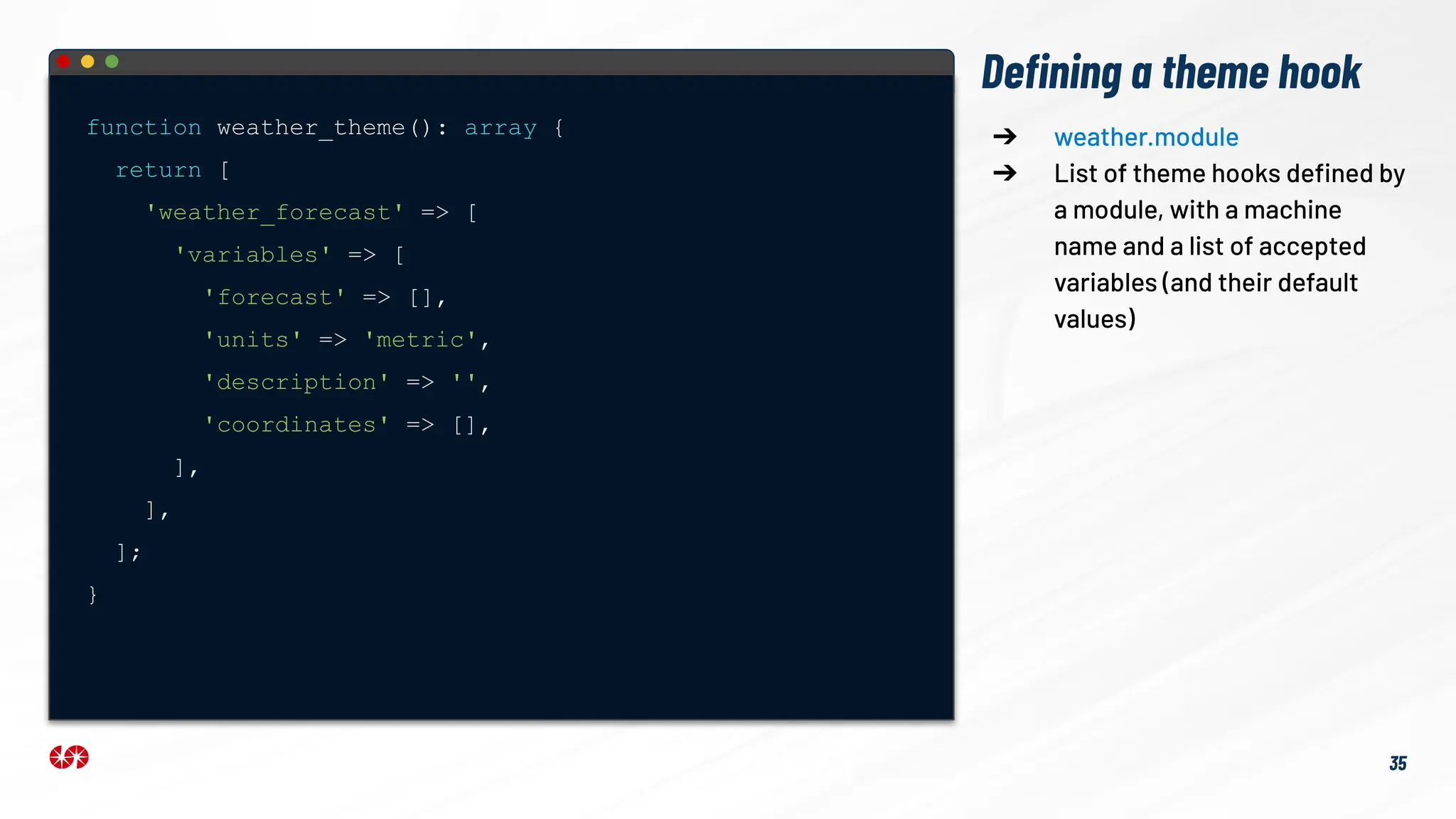Click the 'metric' default value
This screenshot has width=1456, height=819.
pyautogui.click(x=419, y=340)
